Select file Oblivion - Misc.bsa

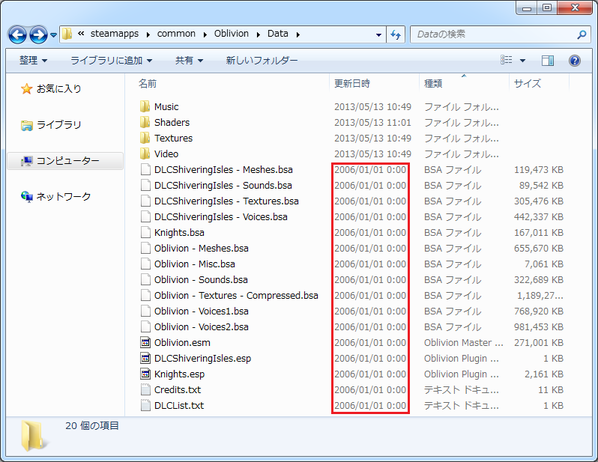click(x=195, y=264)
